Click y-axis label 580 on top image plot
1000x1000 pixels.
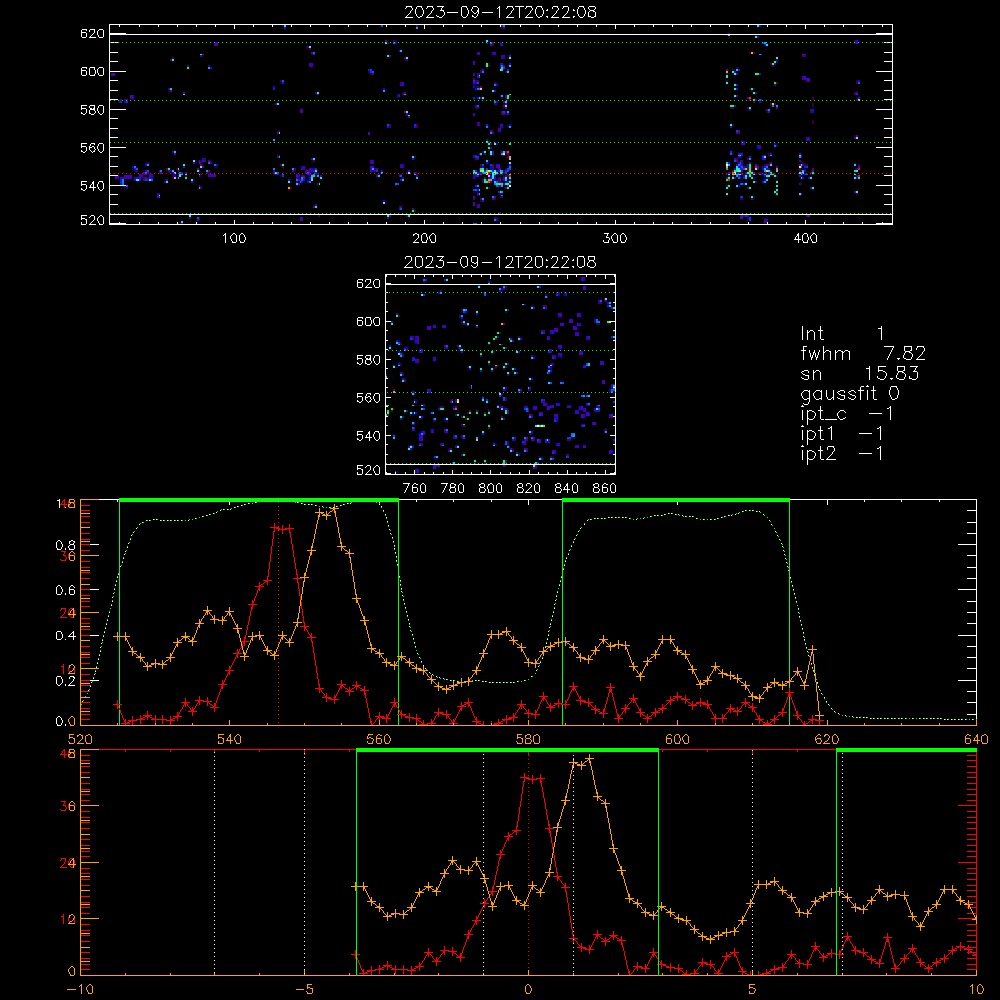click(92, 110)
